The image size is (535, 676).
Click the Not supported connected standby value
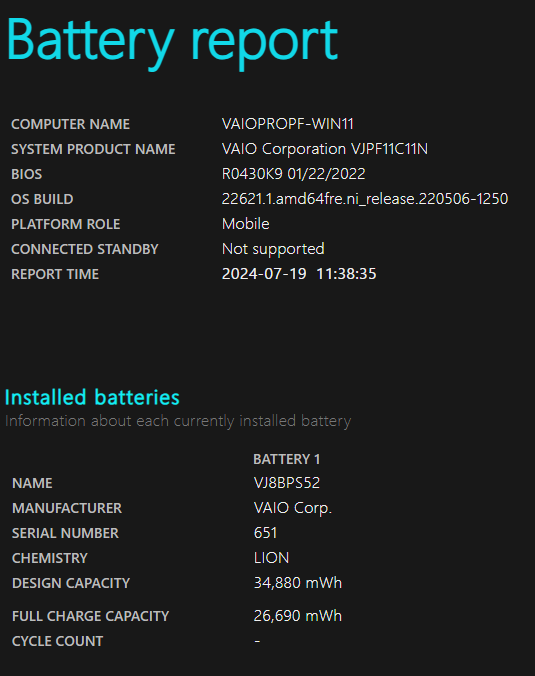[273, 249]
